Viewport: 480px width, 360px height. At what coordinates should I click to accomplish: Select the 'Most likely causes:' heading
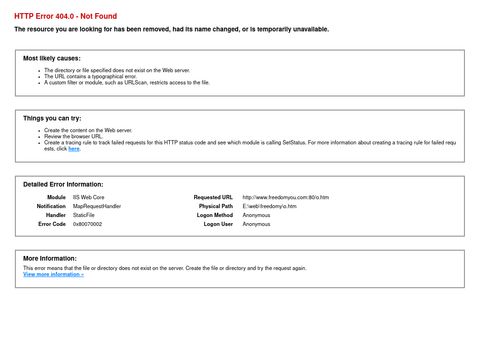pos(52,58)
